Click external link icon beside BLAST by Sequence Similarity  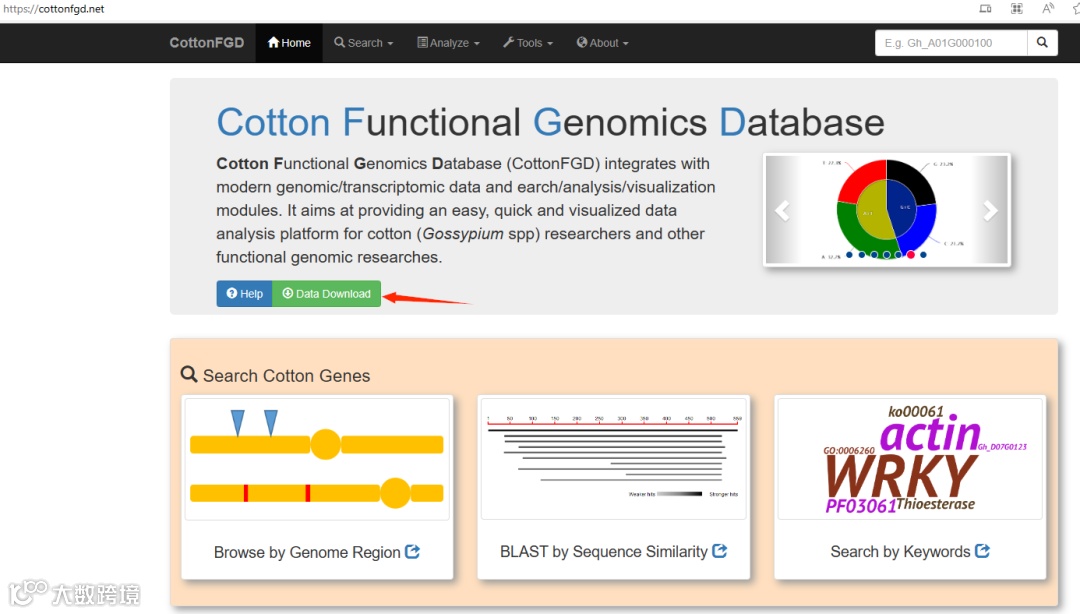pyautogui.click(x=719, y=551)
